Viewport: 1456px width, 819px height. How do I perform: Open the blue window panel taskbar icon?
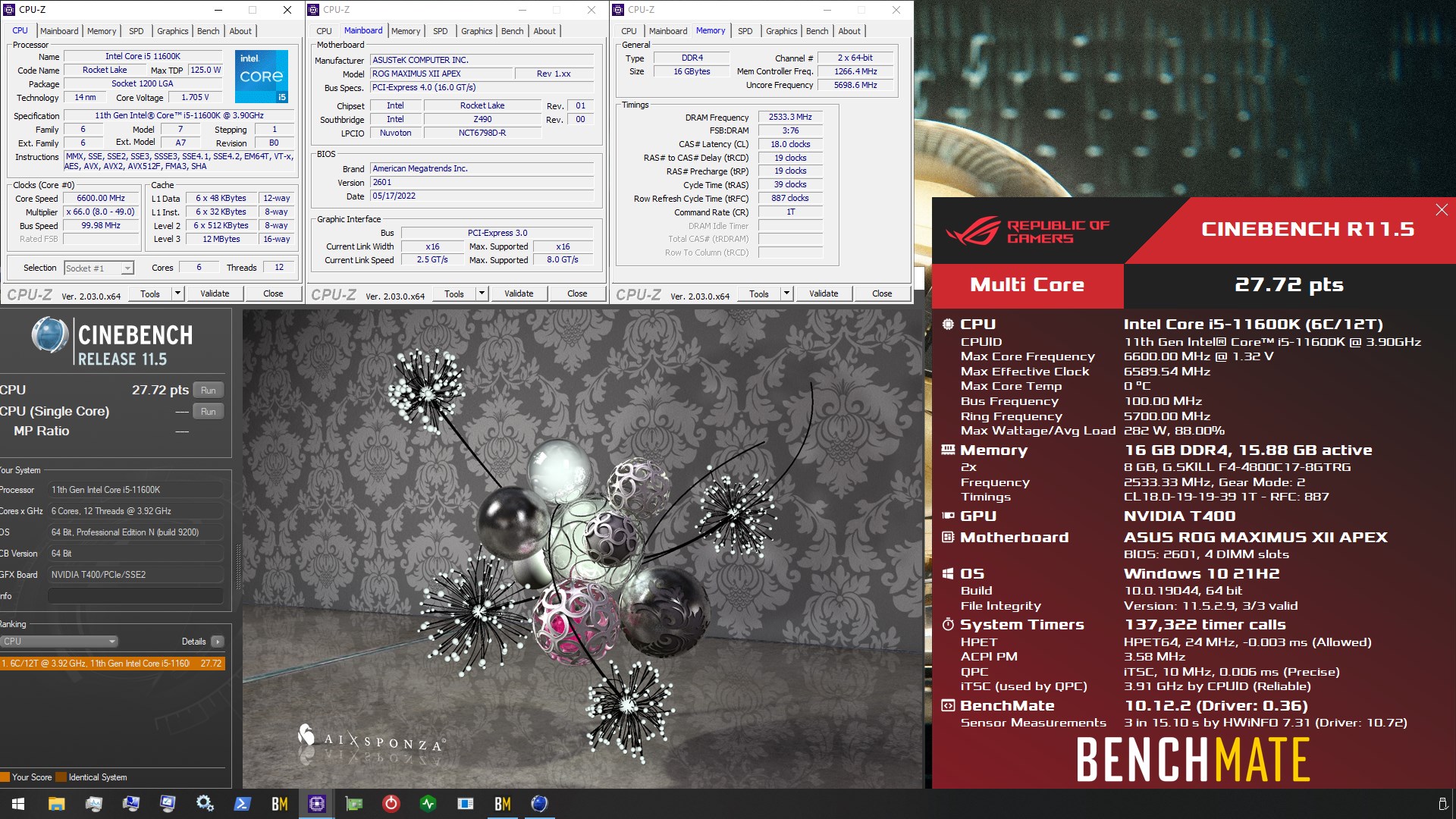point(465,804)
